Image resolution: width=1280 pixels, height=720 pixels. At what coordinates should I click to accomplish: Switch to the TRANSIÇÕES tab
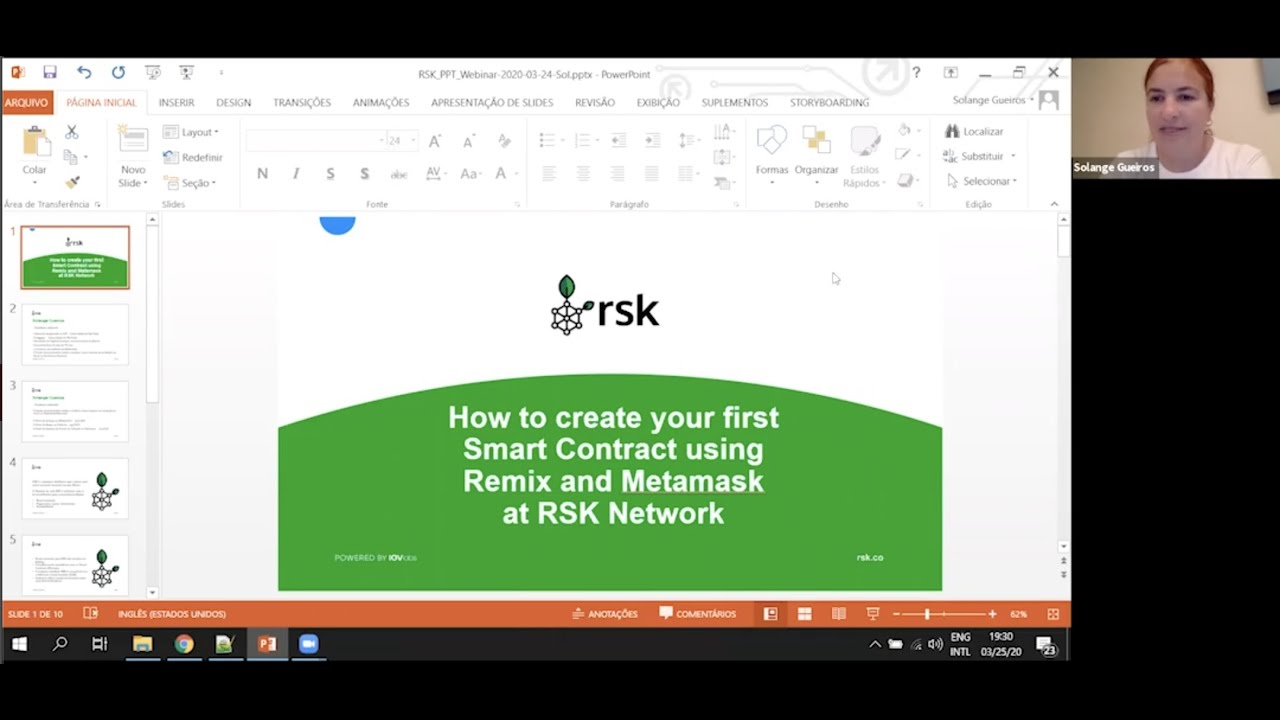tap(302, 102)
